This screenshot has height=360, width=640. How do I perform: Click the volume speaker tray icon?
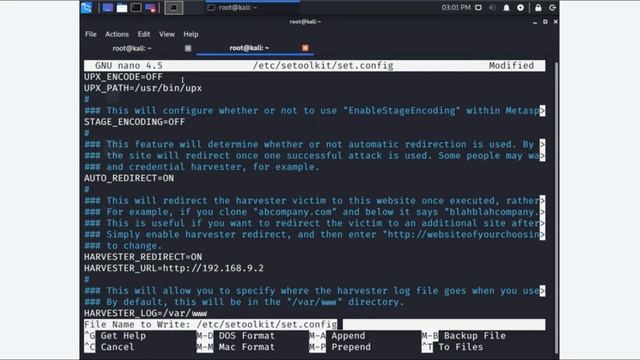(x=492, y=8)
